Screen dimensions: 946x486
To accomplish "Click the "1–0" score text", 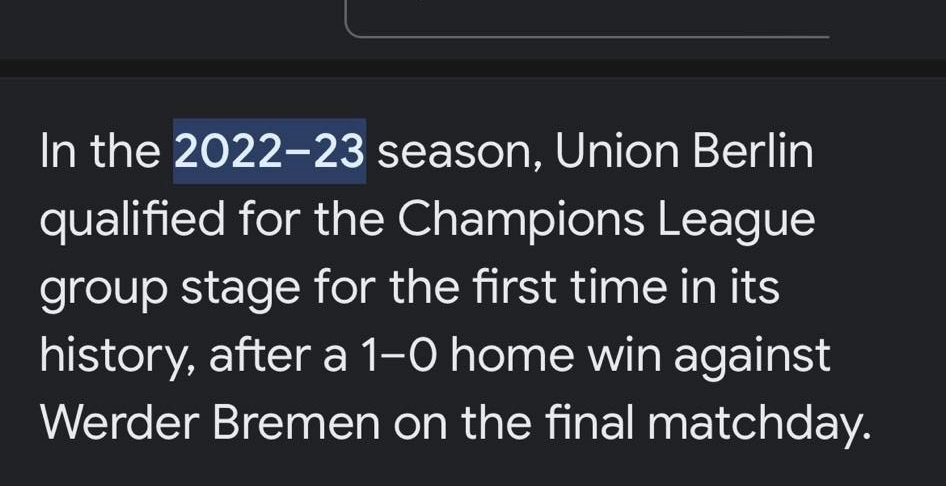I will coord(400,356).
